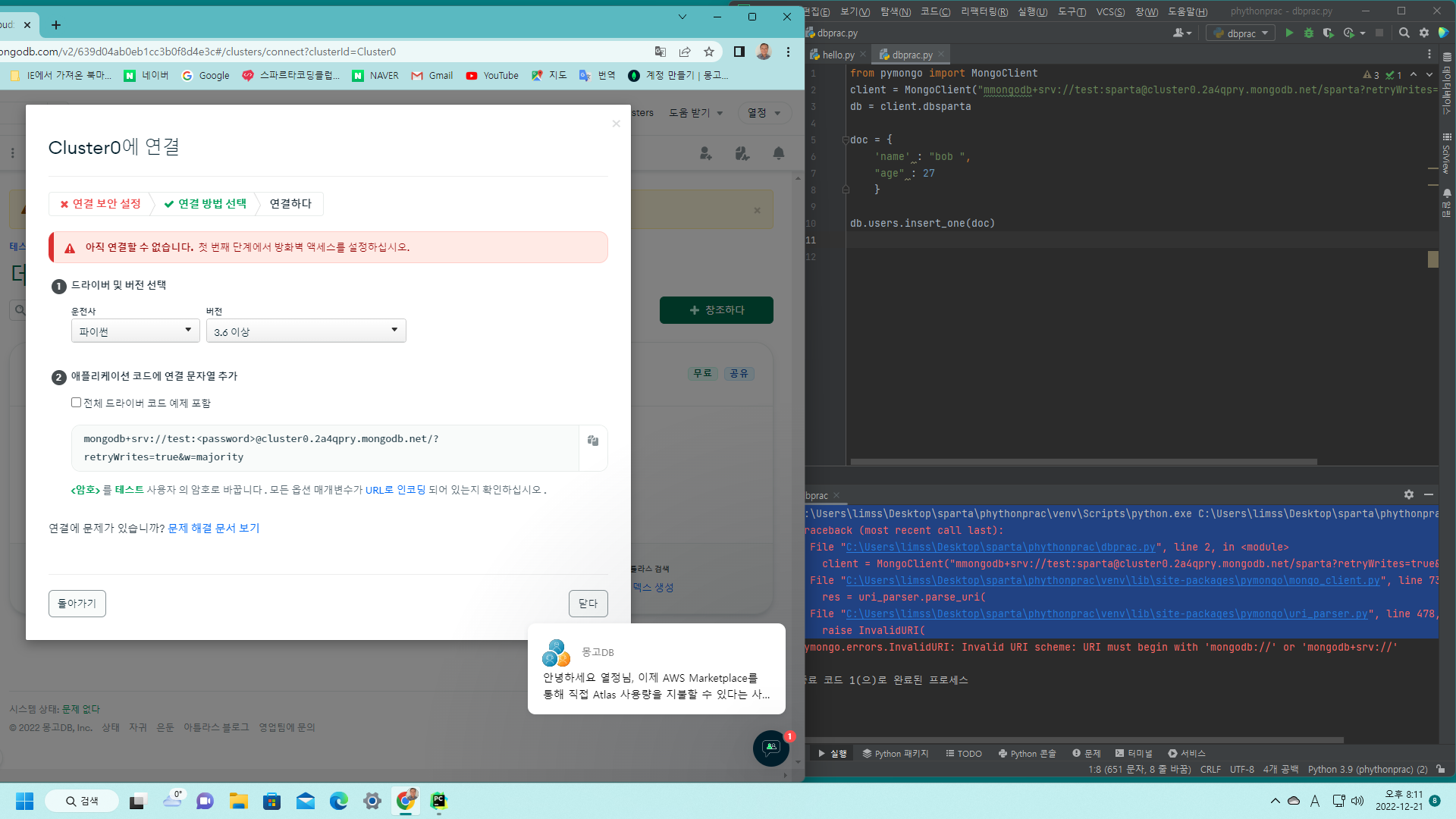Screen dimensions: 1456x819
Task: Expand dbprac run configuration dropdown
Action: (1241, 33)
